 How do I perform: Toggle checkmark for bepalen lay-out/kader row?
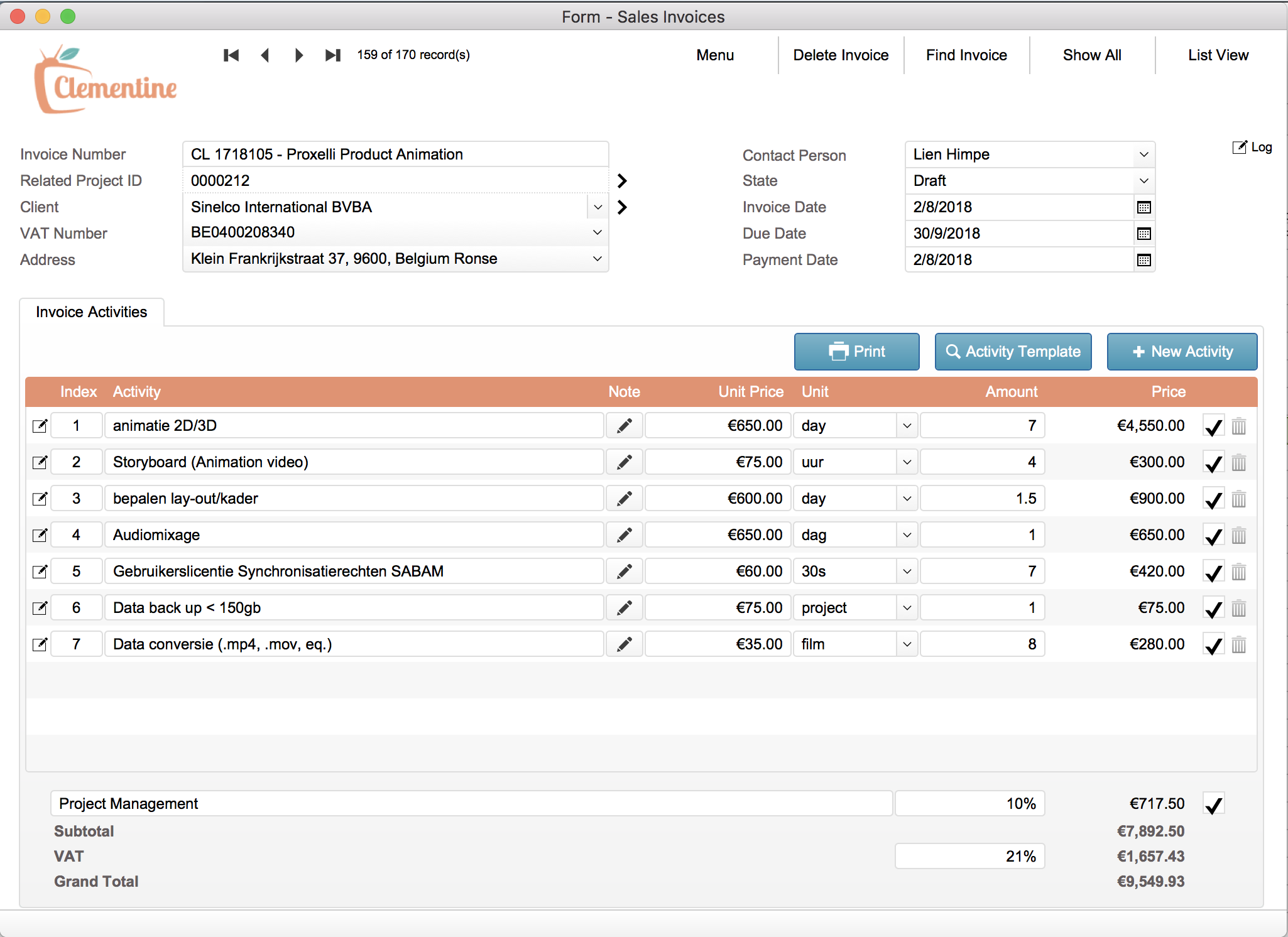tap(1214, 499)
